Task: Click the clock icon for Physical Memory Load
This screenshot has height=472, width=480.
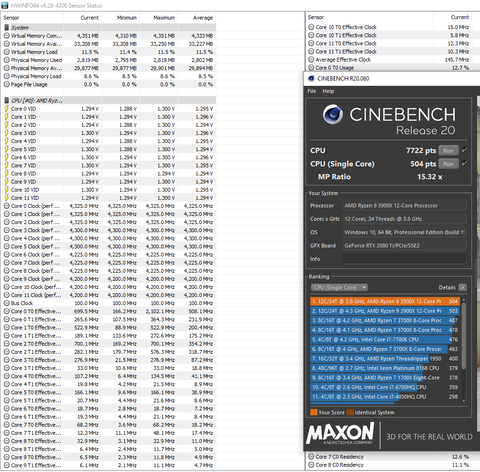Action: 6,76
